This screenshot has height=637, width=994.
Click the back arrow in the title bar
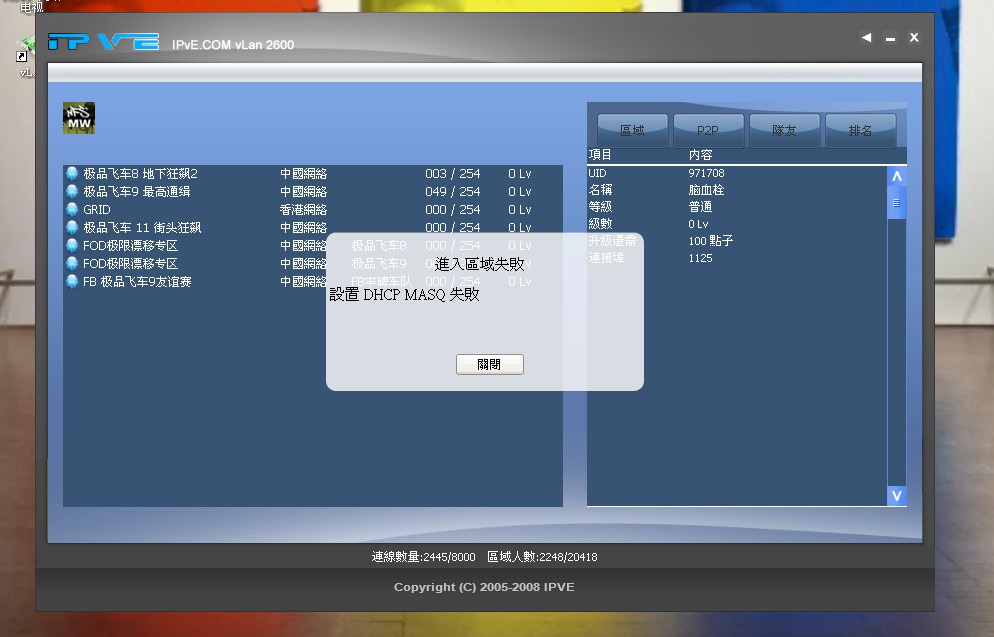point(866,37)
